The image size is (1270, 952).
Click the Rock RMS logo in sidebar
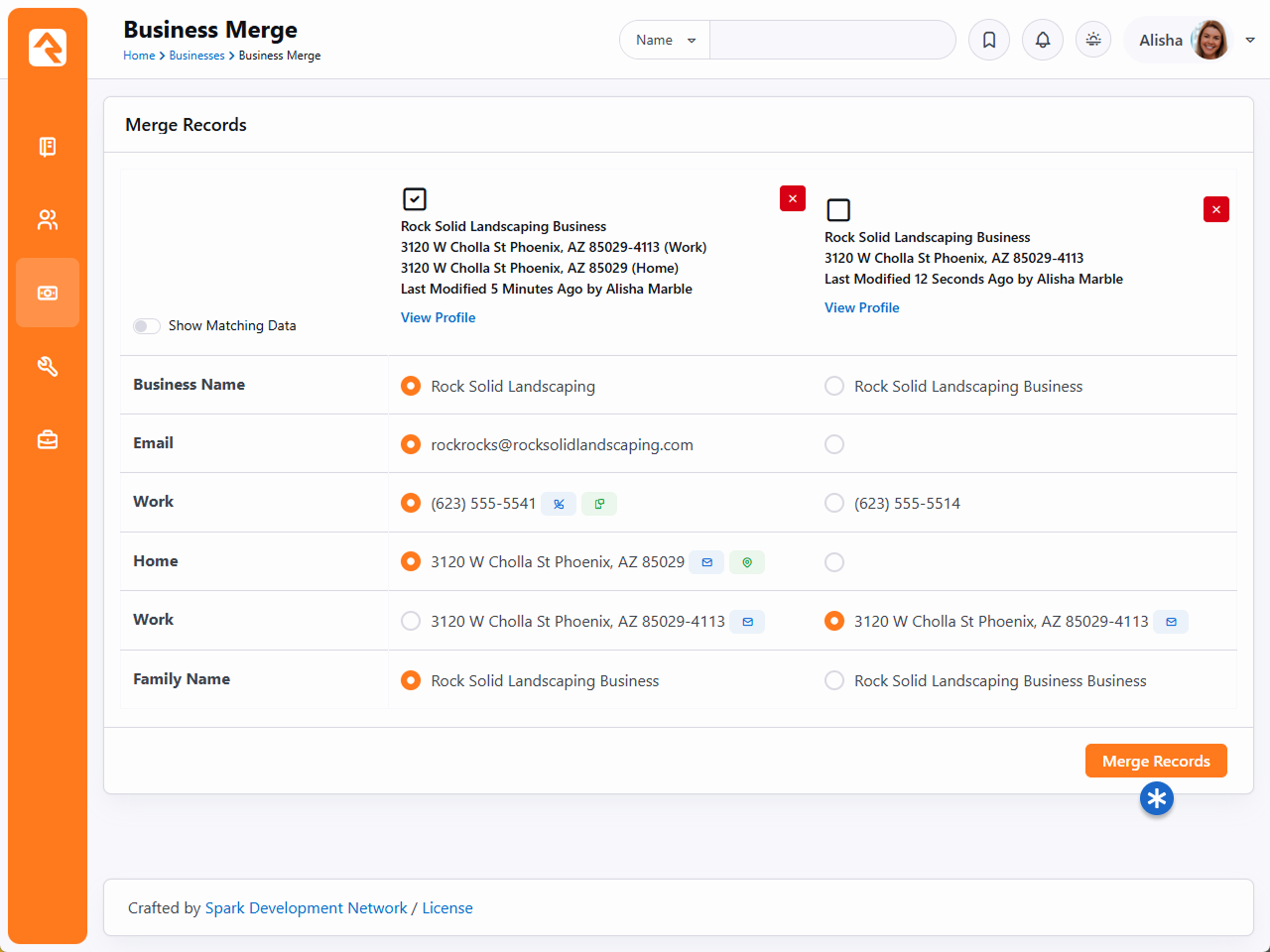48,48
